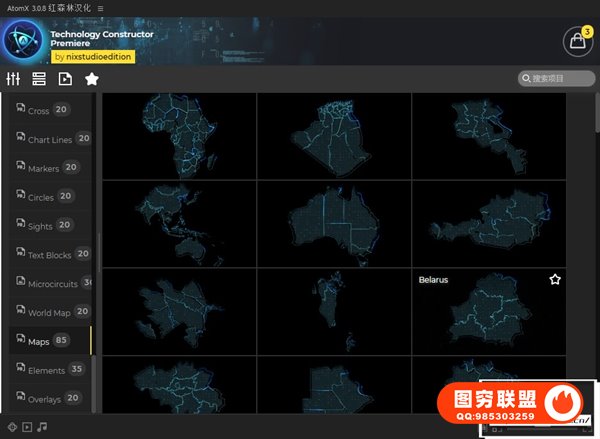Open the World Map category

[50, 312]
